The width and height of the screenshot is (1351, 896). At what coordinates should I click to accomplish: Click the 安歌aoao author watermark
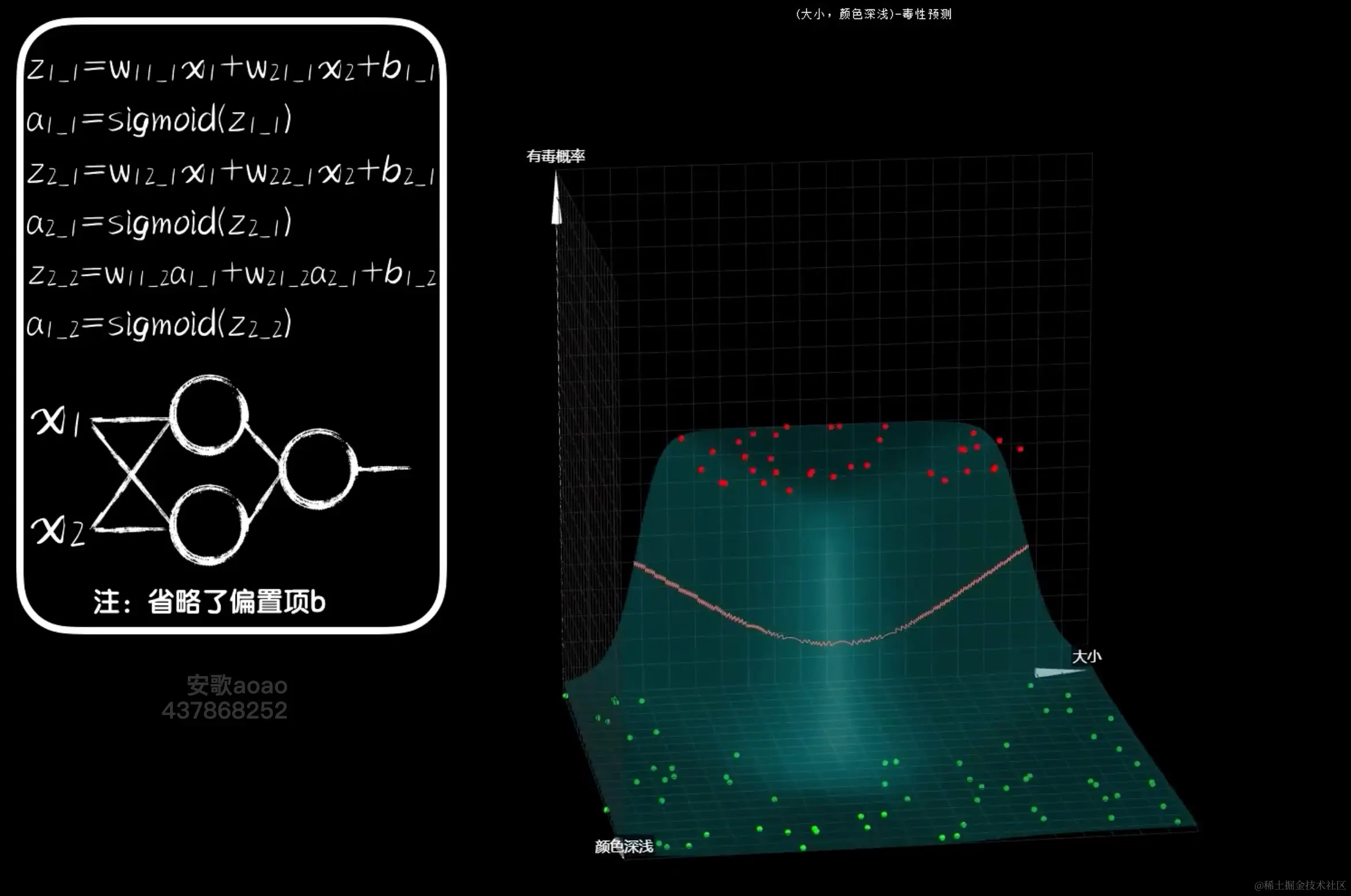pos(237,685)
